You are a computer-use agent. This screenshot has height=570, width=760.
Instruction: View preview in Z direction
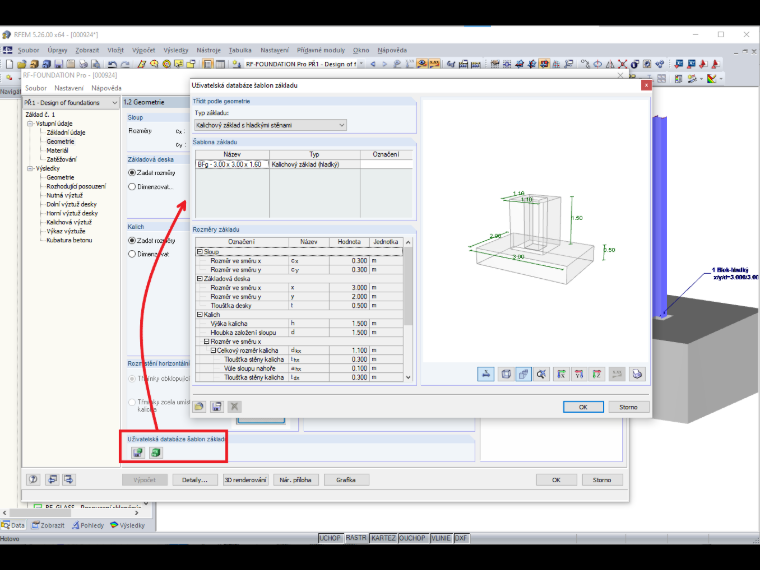(x=597, y=374)
